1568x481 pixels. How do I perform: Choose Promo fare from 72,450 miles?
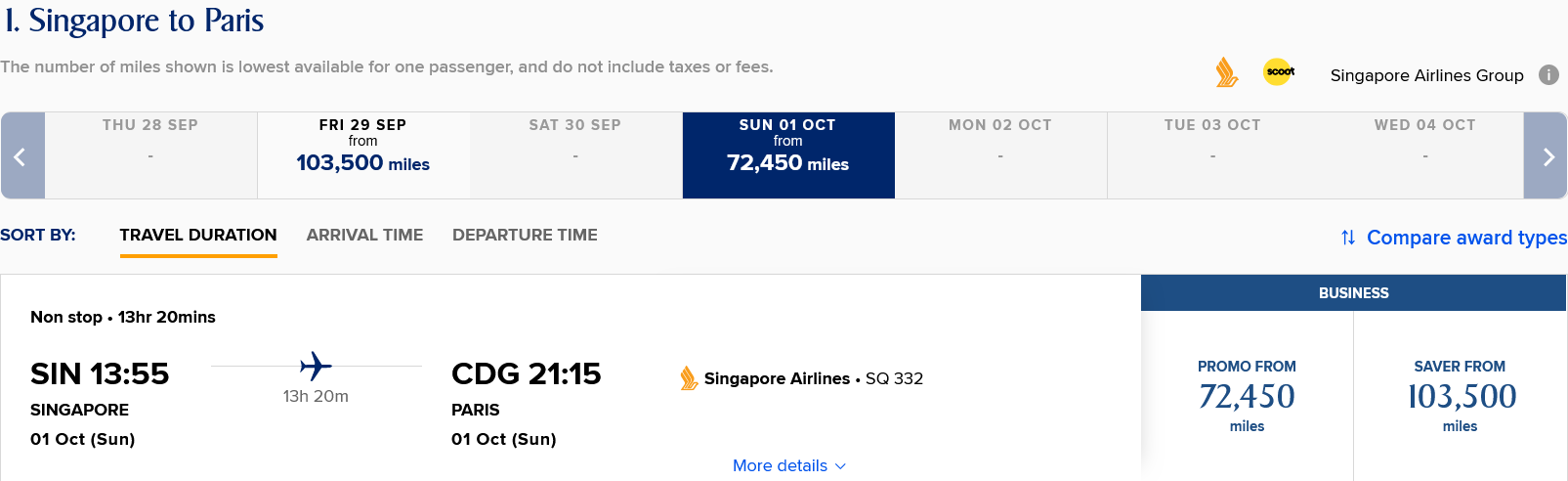click(1247, 396)
